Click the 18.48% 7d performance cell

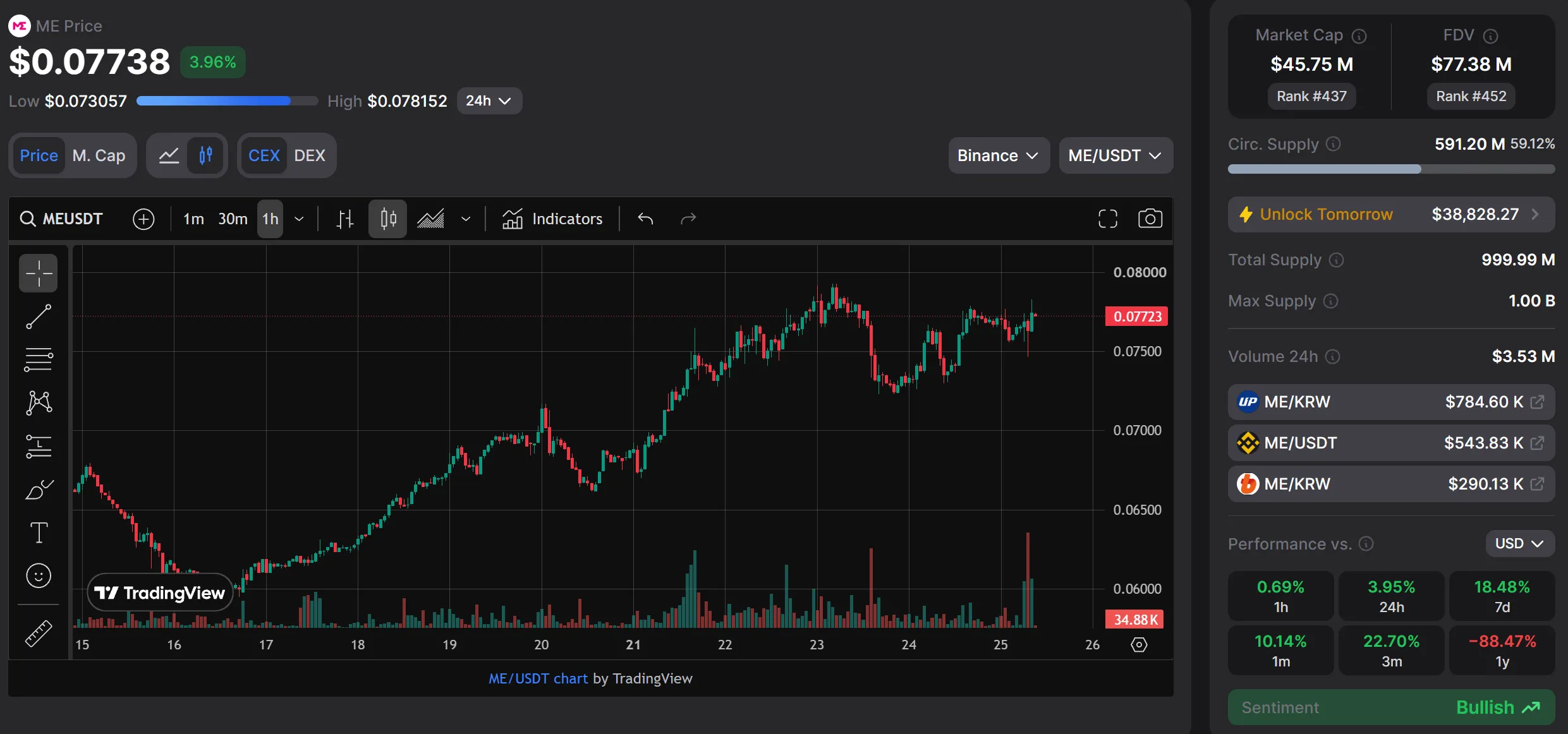[x=1502, y=596]
